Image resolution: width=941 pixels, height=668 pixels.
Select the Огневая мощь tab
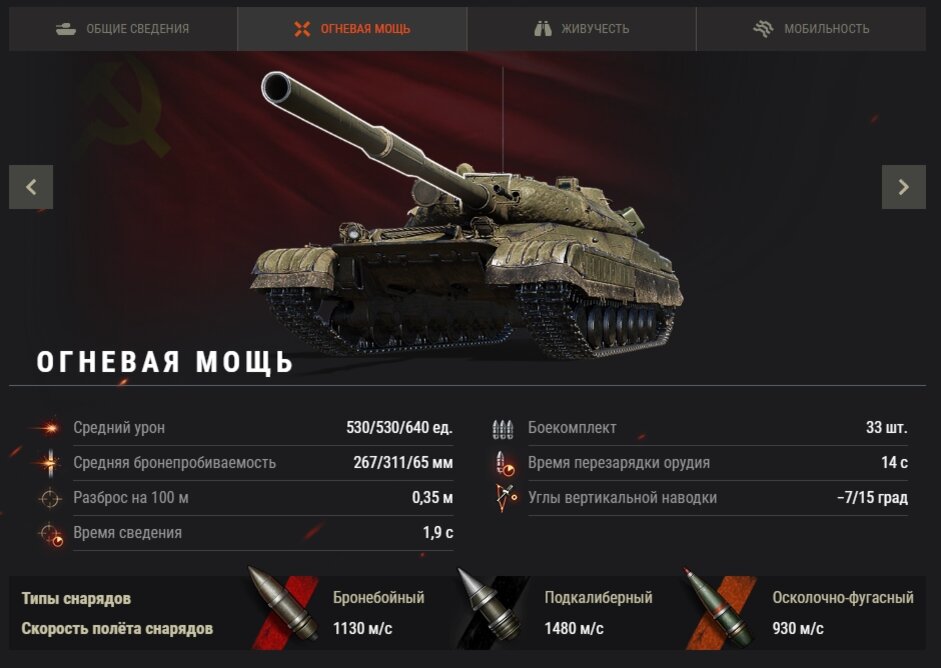point(352,29)
